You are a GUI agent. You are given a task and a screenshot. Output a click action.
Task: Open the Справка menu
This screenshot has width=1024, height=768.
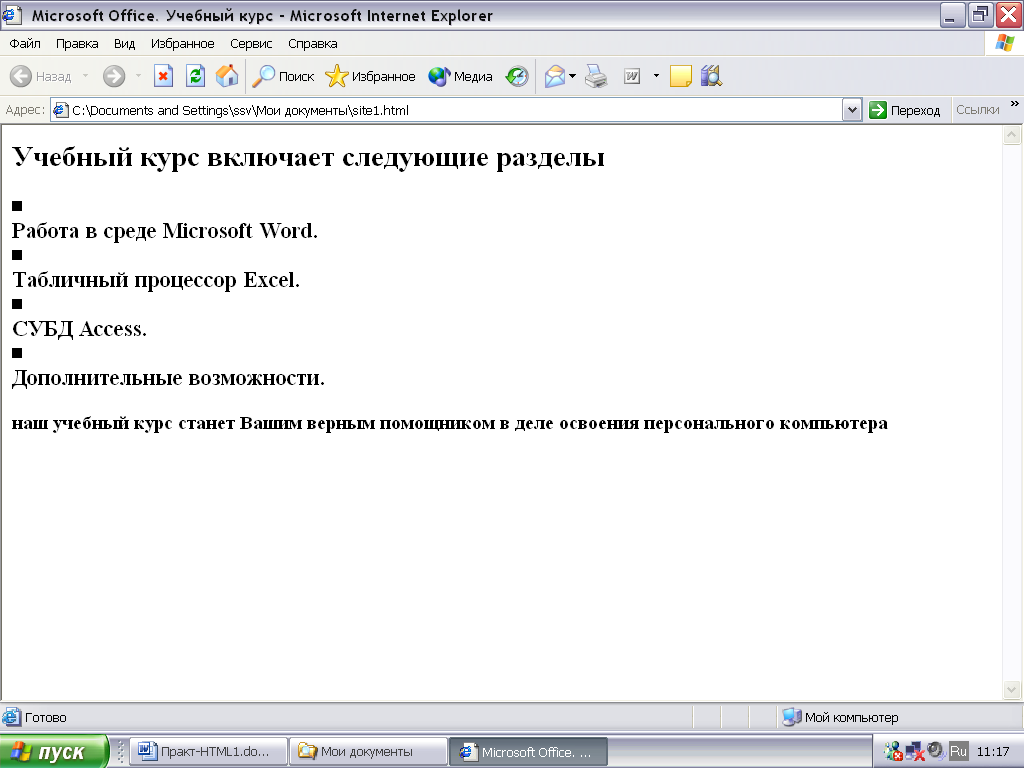click(312, 44)
